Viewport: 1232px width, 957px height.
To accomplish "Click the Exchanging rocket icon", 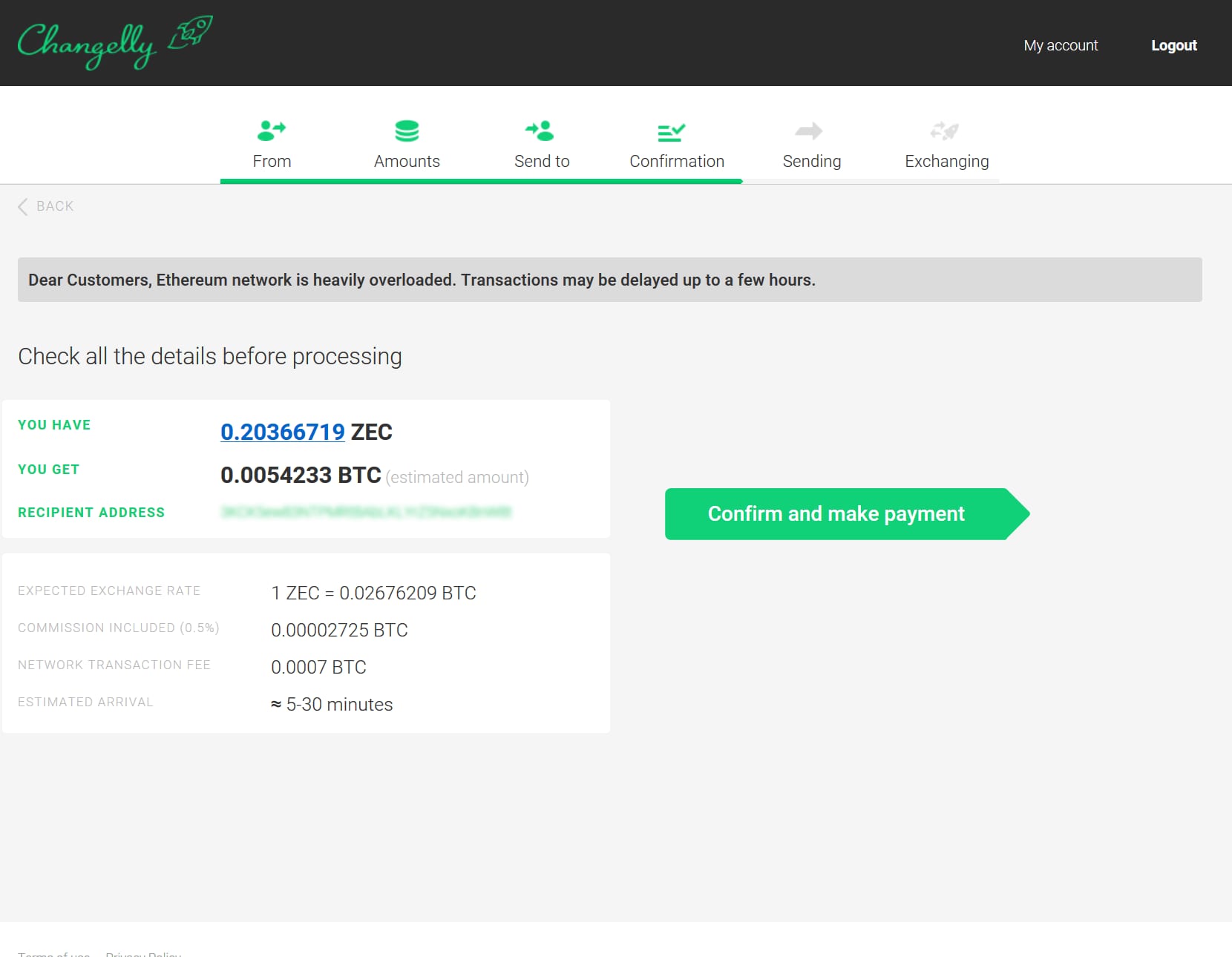I will click(x=945, y=131).
